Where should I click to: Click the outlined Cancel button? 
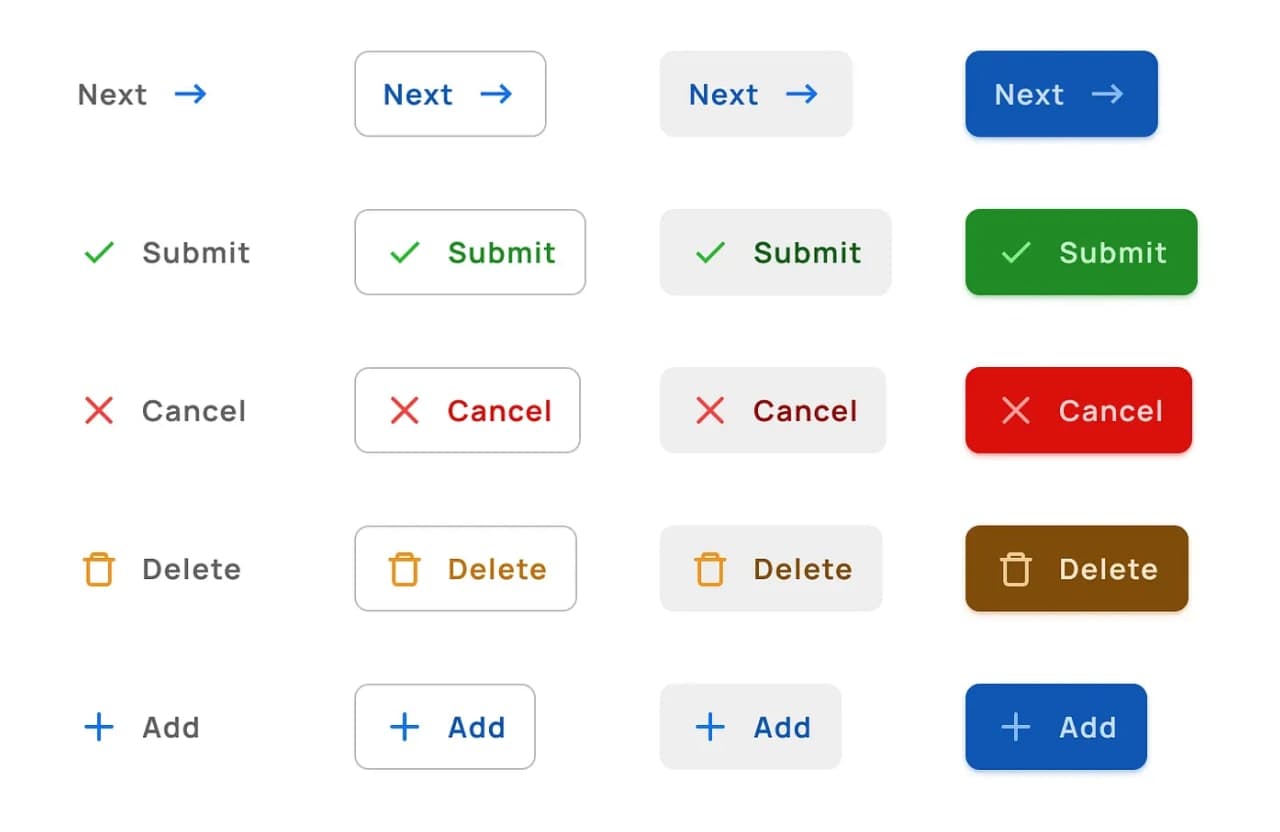(467, 410)
